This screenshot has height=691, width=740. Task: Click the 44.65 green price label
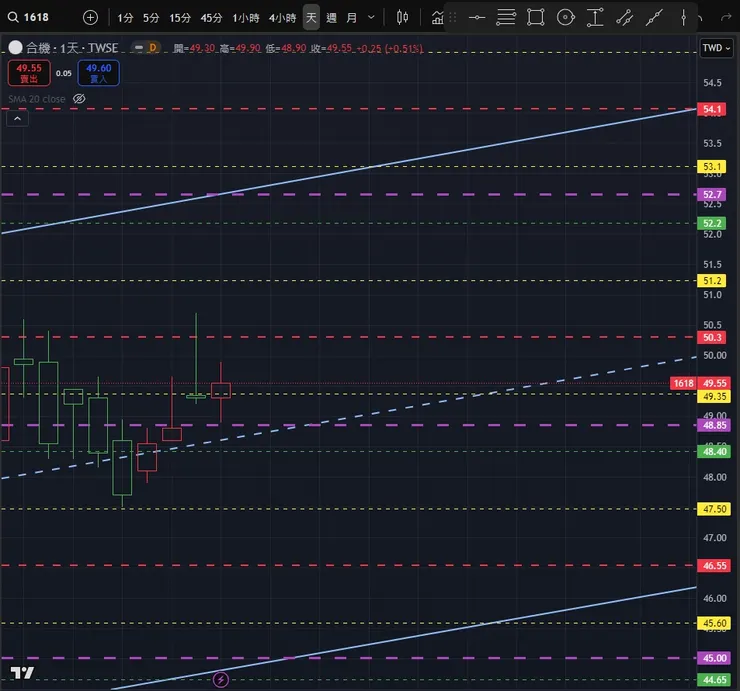714,680
